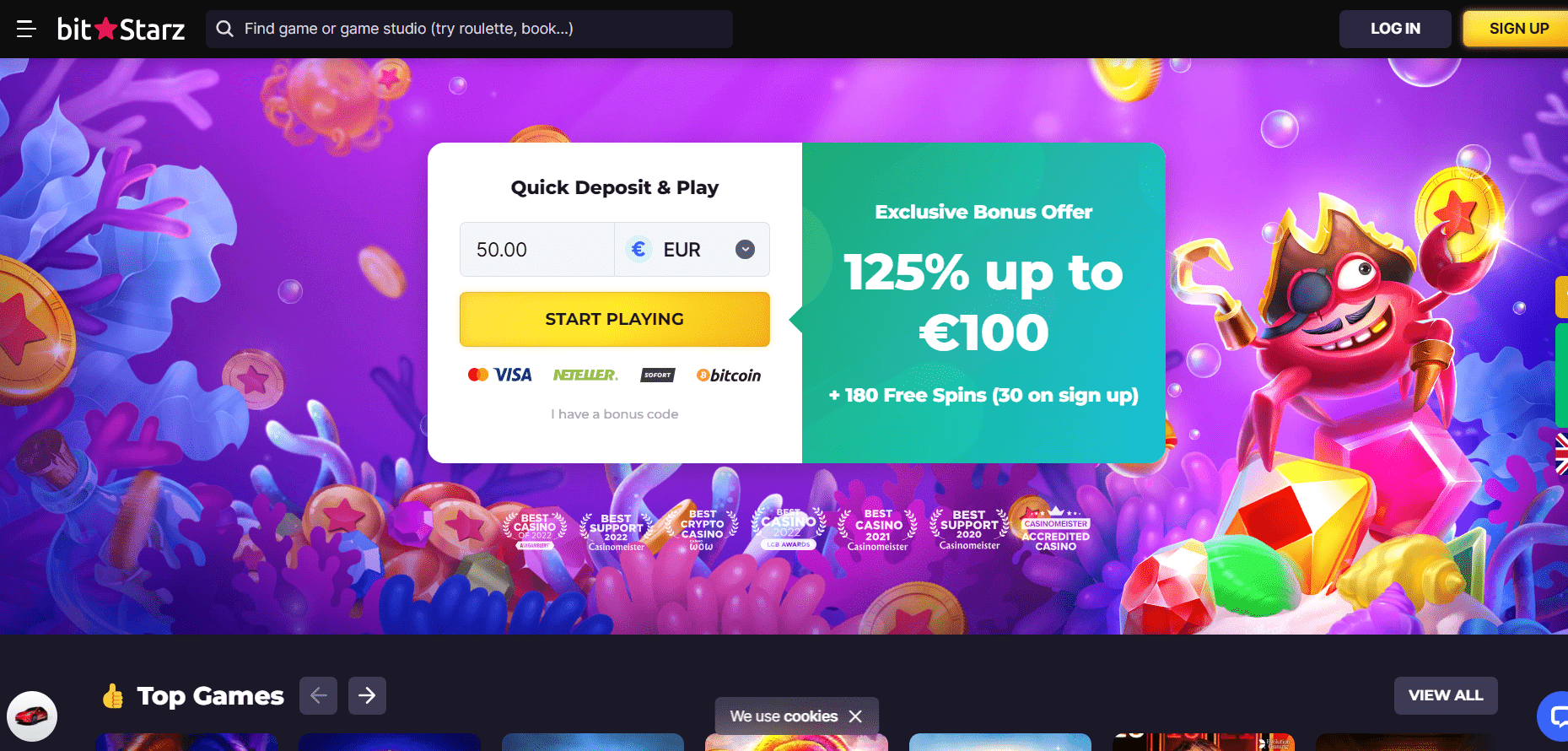Open the live chat bubble icon
The height and width of the screenshot is (751, 1568).
pyautogui.click(x=1554, y=716)
